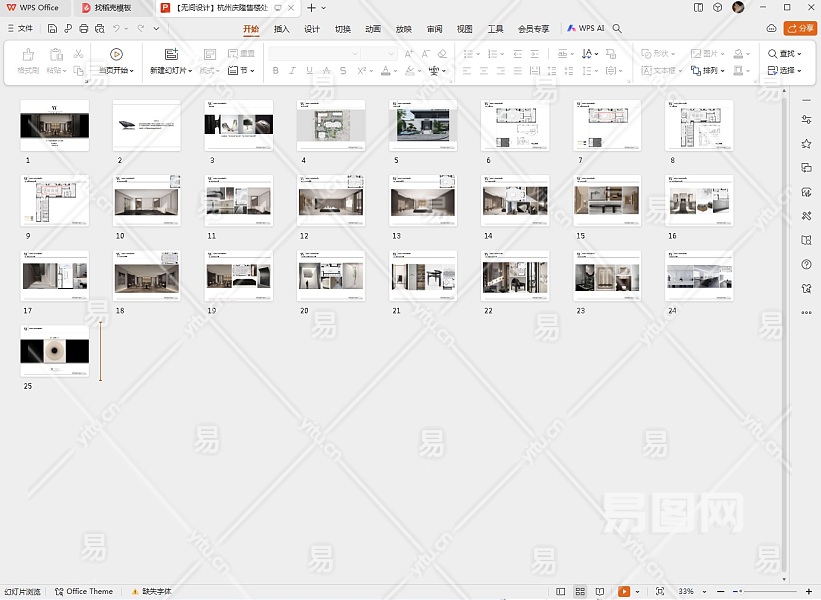Click the New Slide icon
Image resolution: width=821 pixels, height=600 pixels.
[x=171, y=54]
